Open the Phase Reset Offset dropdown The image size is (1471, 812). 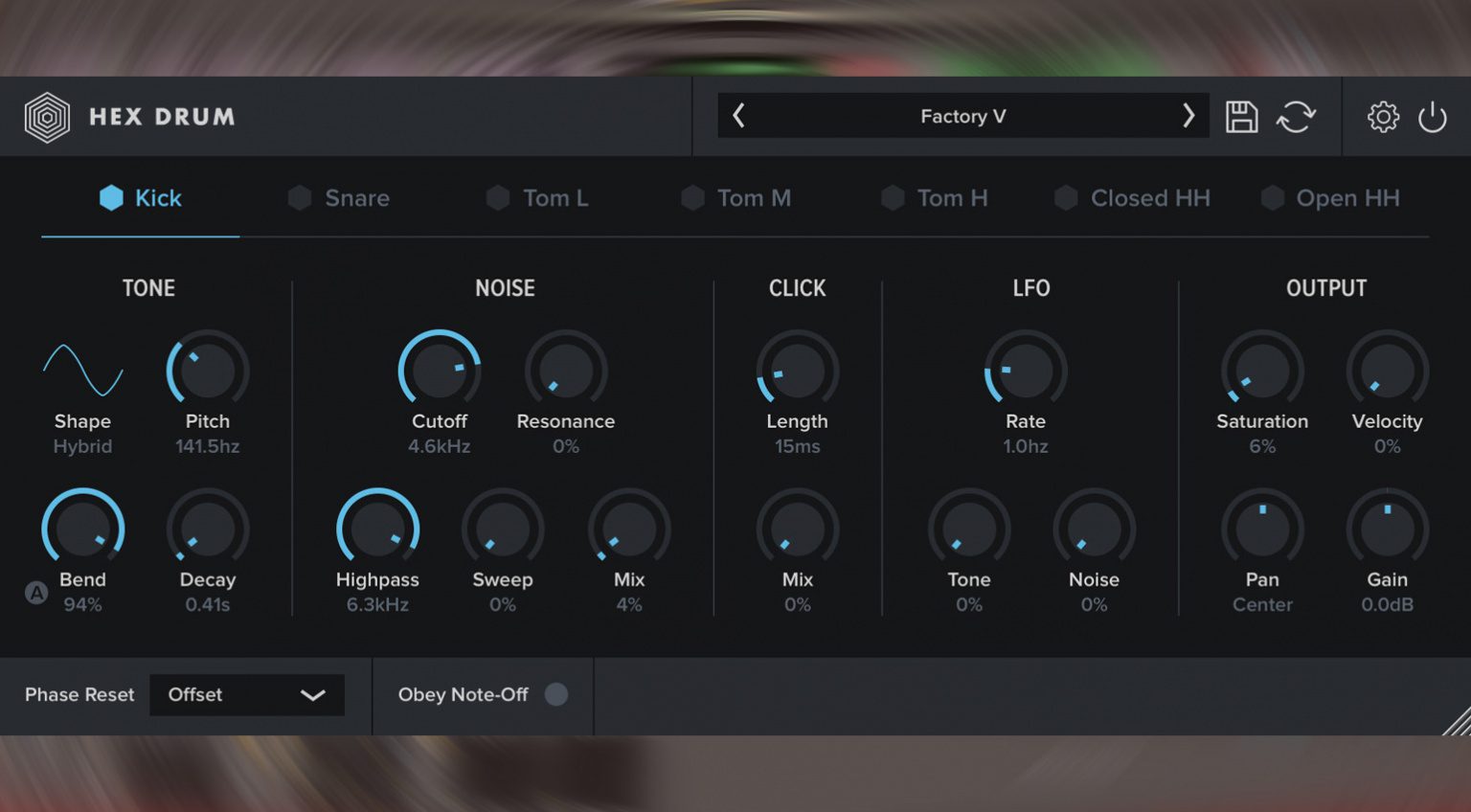point(246,695)
